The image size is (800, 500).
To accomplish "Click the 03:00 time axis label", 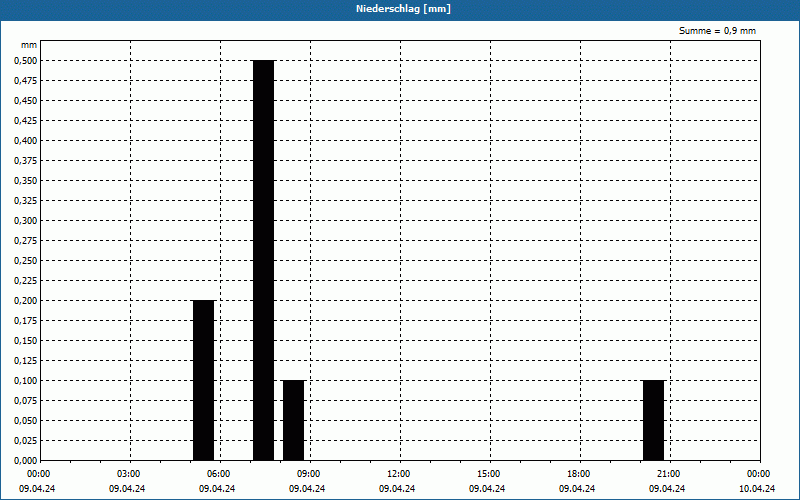I will [x=129, y=474].
